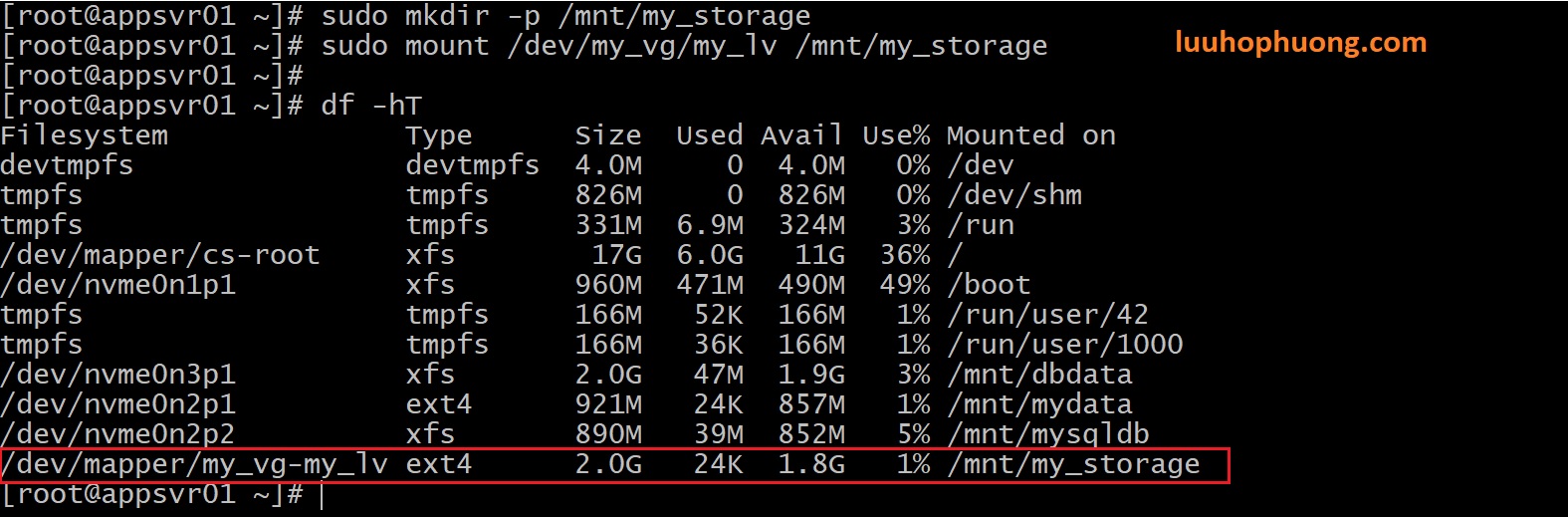1568x517 pixels.
Task: Click the df -hT command text
Action: 371,106
